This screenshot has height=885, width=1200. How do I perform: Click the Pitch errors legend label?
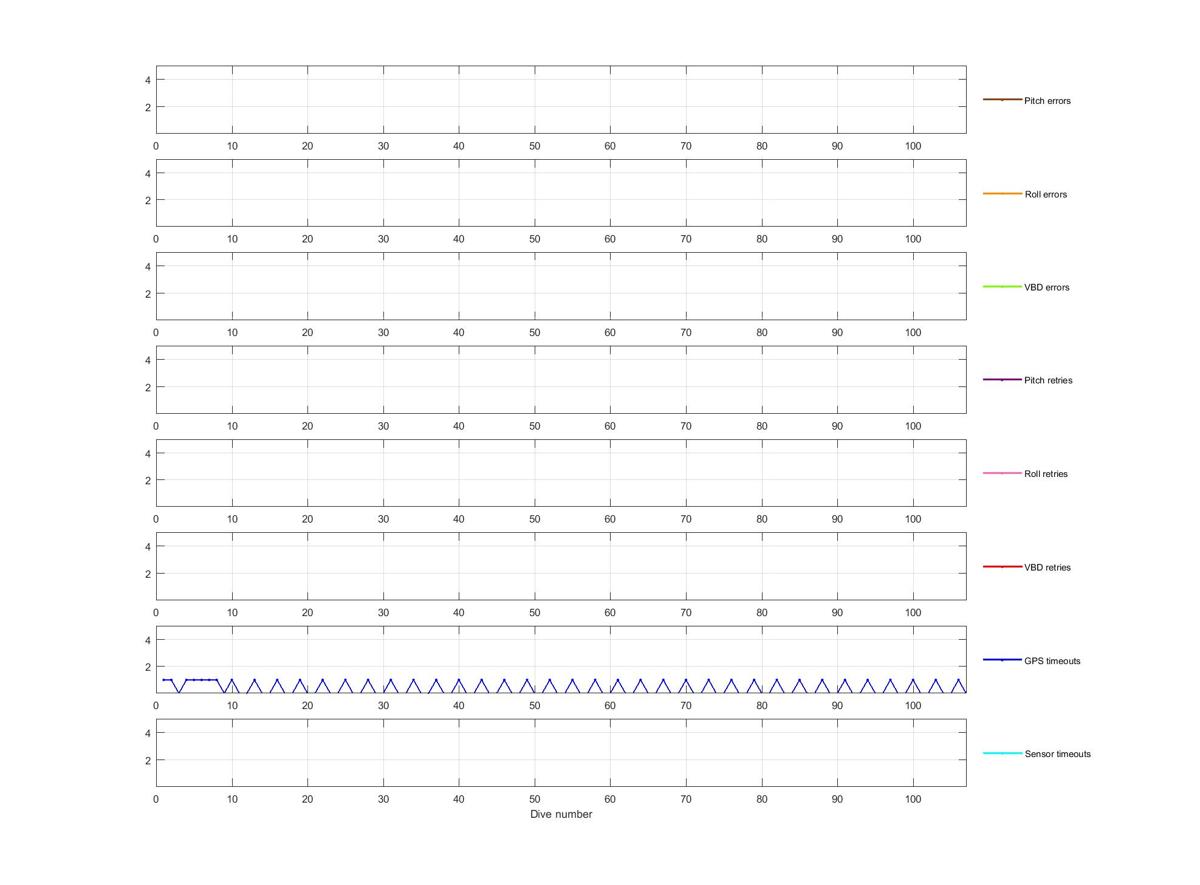click(x=1047, y=101)
